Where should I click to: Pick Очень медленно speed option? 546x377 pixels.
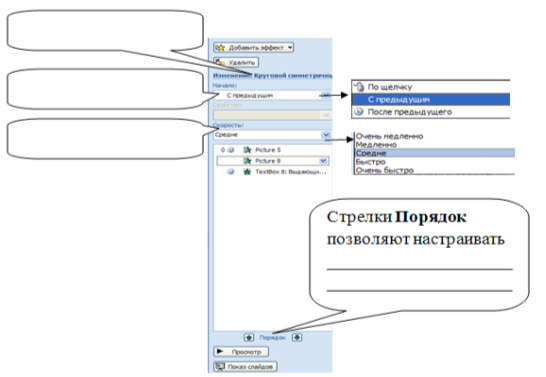click(389, 136)
